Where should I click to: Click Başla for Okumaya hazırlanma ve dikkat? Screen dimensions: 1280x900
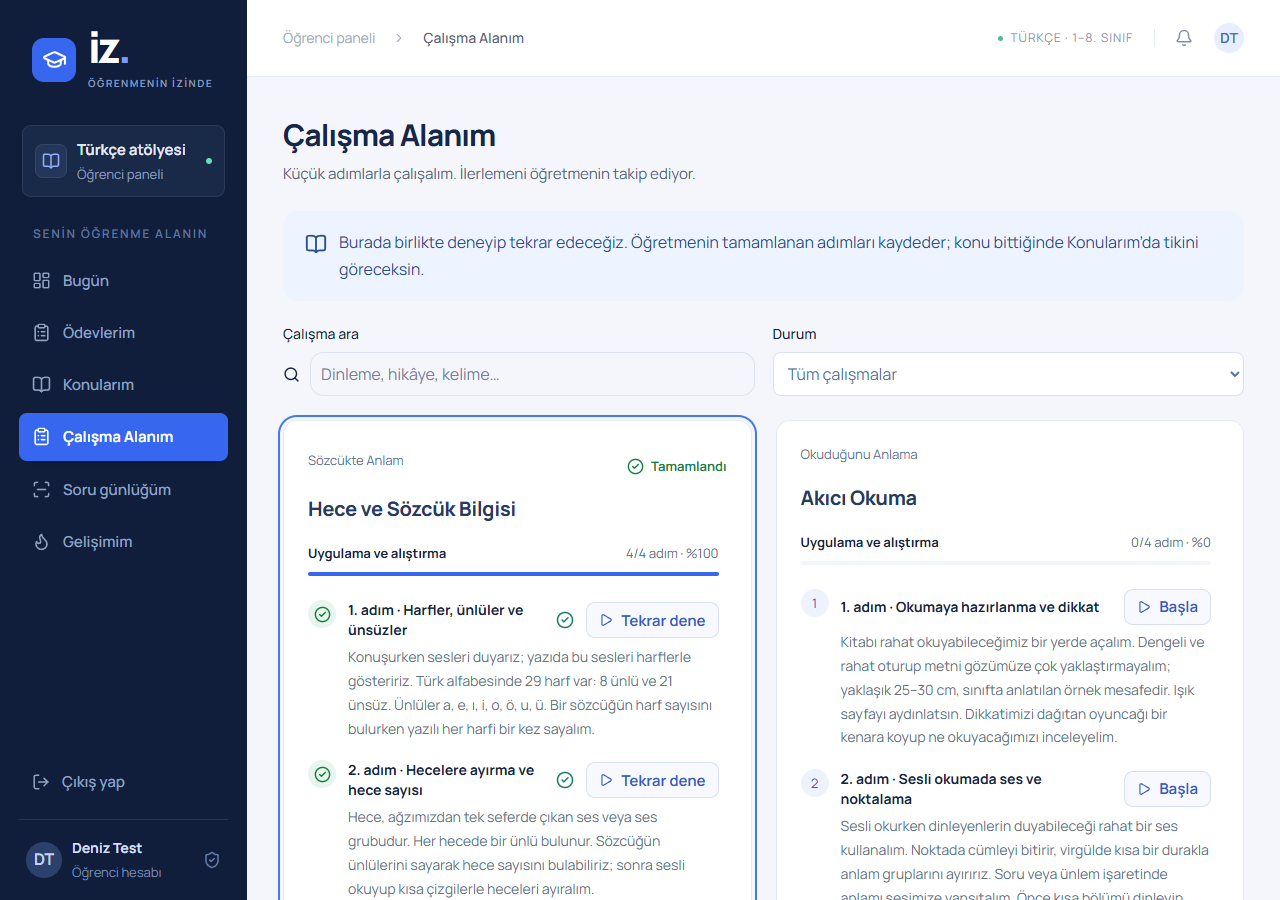point(1167,607)
